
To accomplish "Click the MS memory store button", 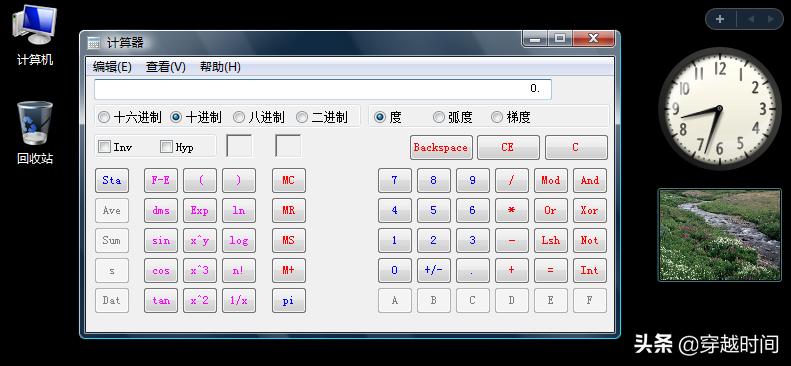I will (289, 240).
